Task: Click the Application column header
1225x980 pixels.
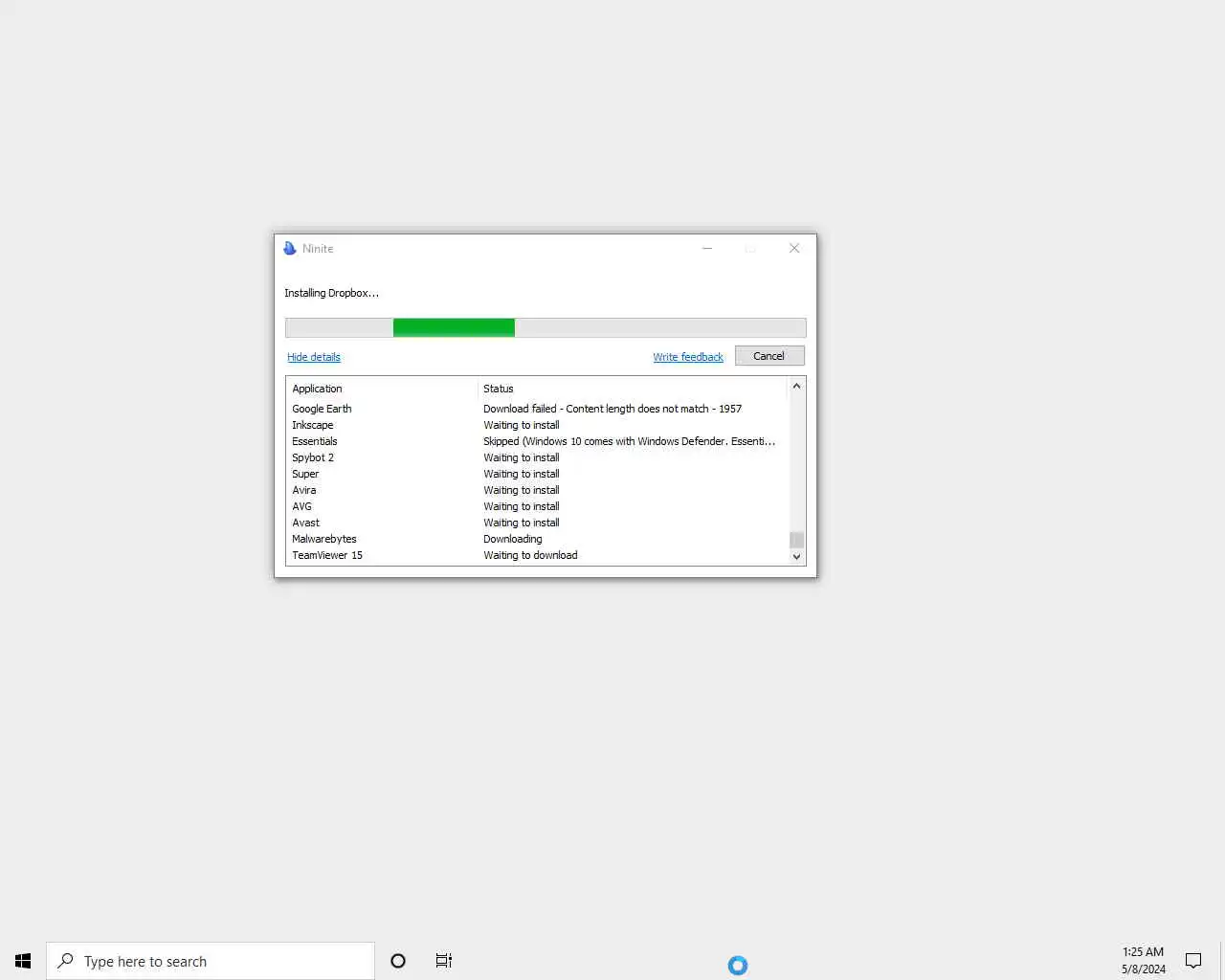Action: click(382, 389)
